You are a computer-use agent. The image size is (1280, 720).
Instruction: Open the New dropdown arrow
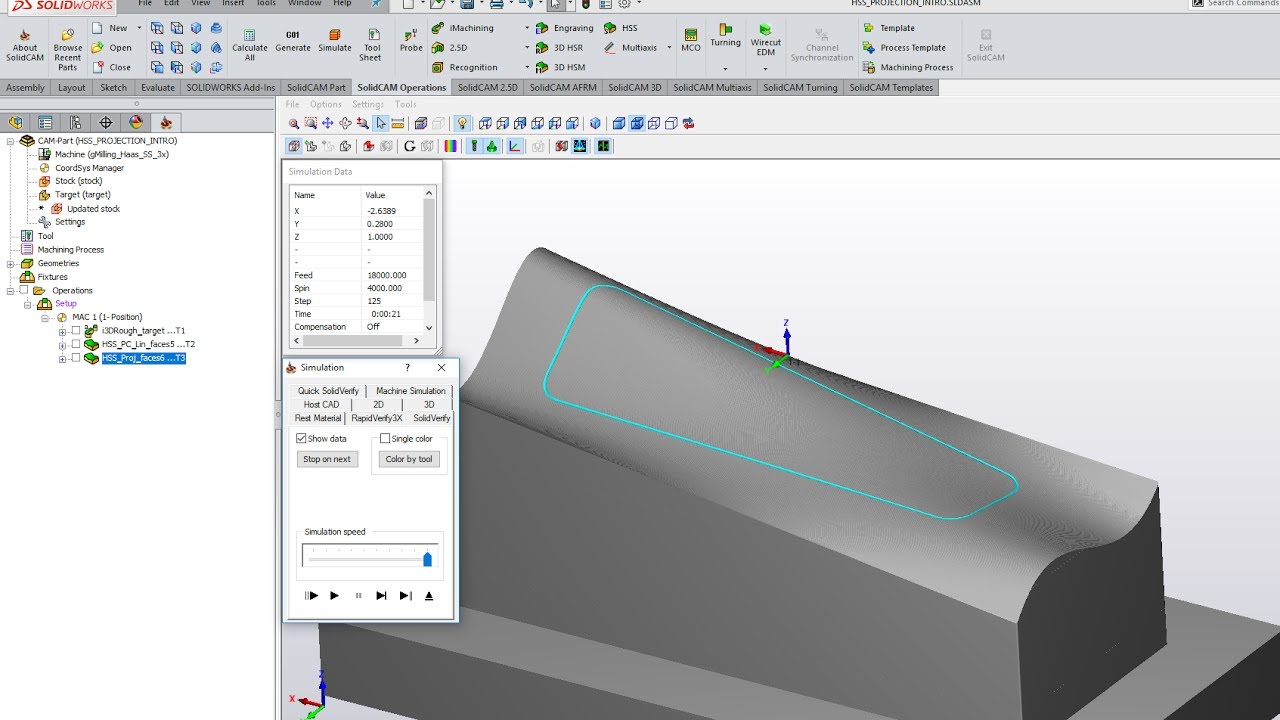pyautogui.click(x=137, y=28)
